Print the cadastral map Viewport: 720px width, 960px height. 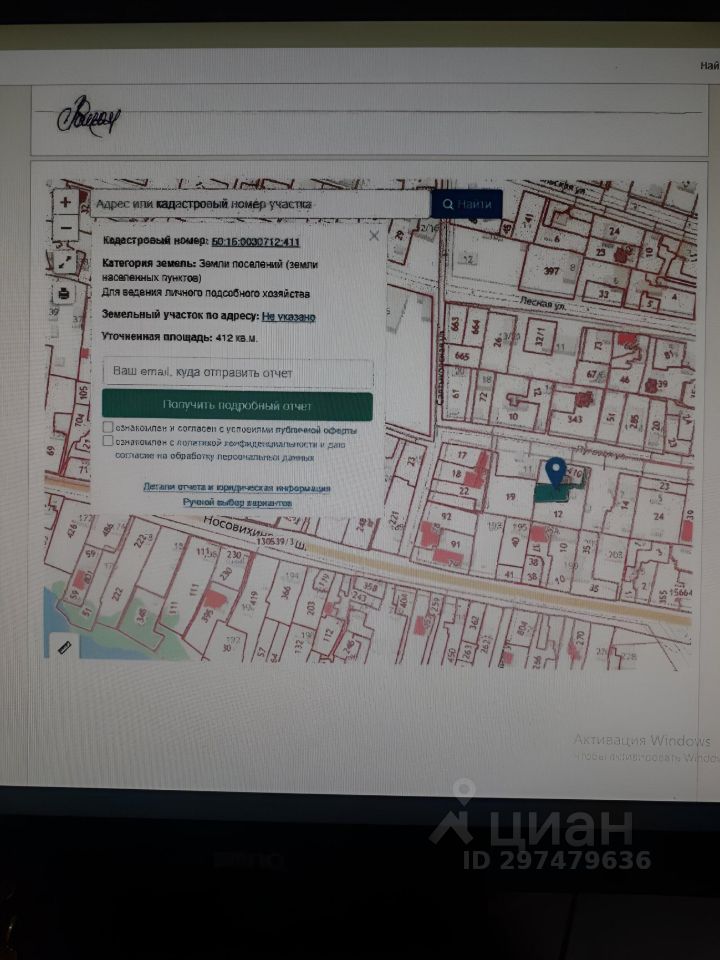click(x=63, y=294)
